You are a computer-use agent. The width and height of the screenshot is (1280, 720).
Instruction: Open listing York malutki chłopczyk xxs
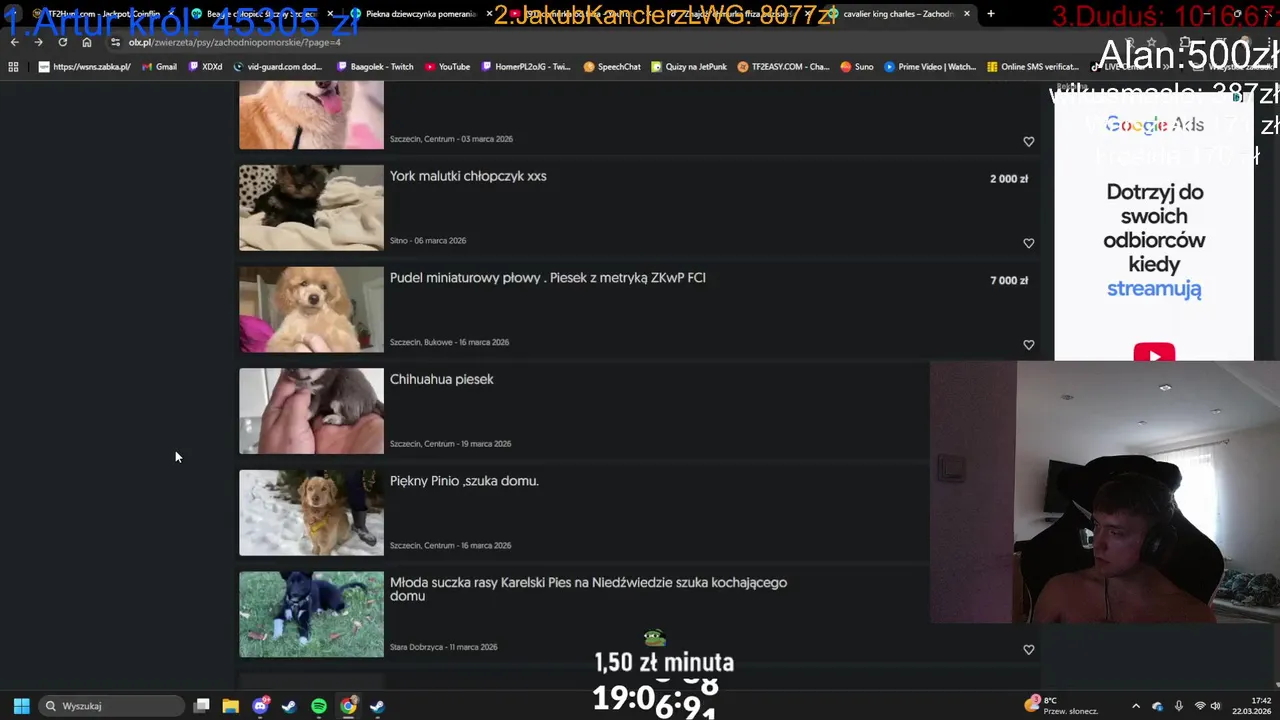(x=468, y=176)
